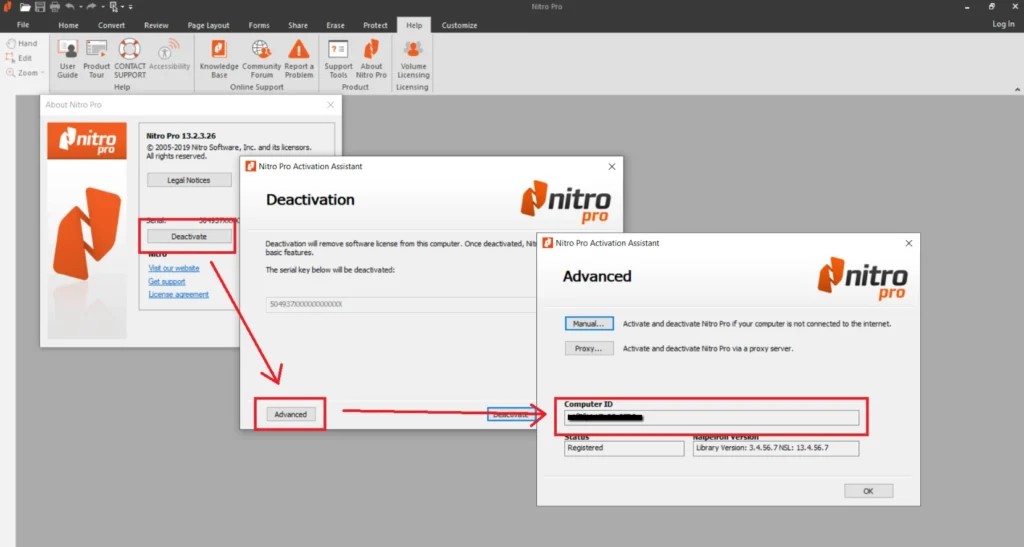Open Volume Licensing
The width and height of the screenshot is (1024, 547).
click(413, 59)
